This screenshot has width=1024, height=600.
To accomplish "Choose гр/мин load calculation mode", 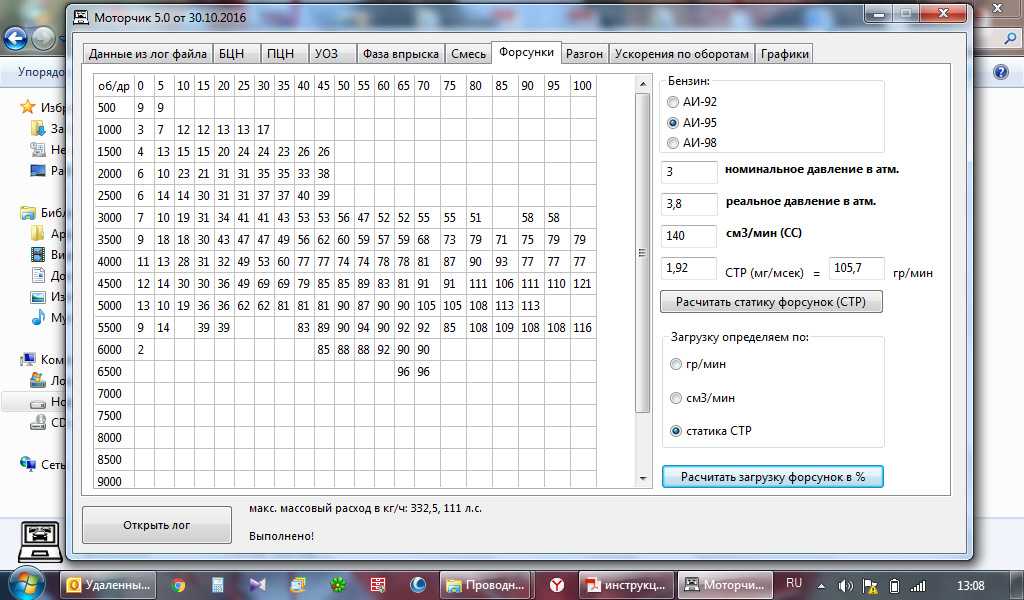I will pyautogui.click(x=676, y=364).
